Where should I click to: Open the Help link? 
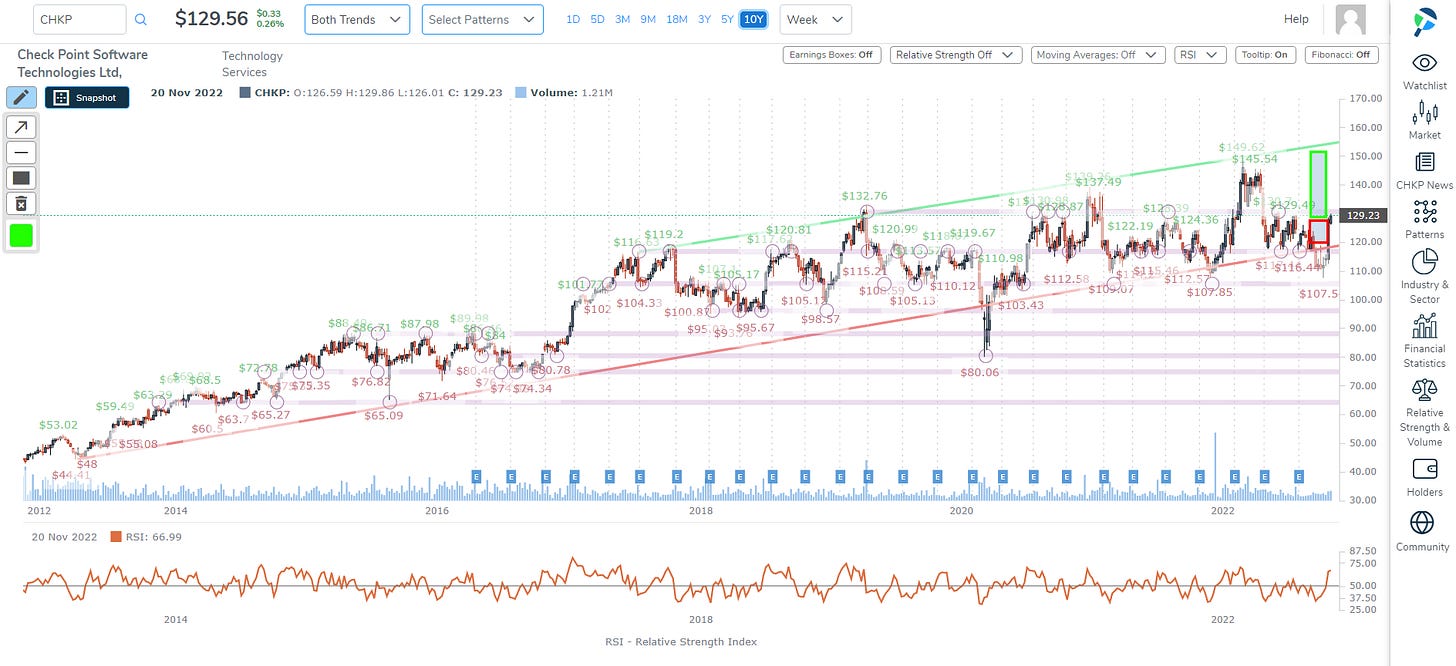(1296, 19)
